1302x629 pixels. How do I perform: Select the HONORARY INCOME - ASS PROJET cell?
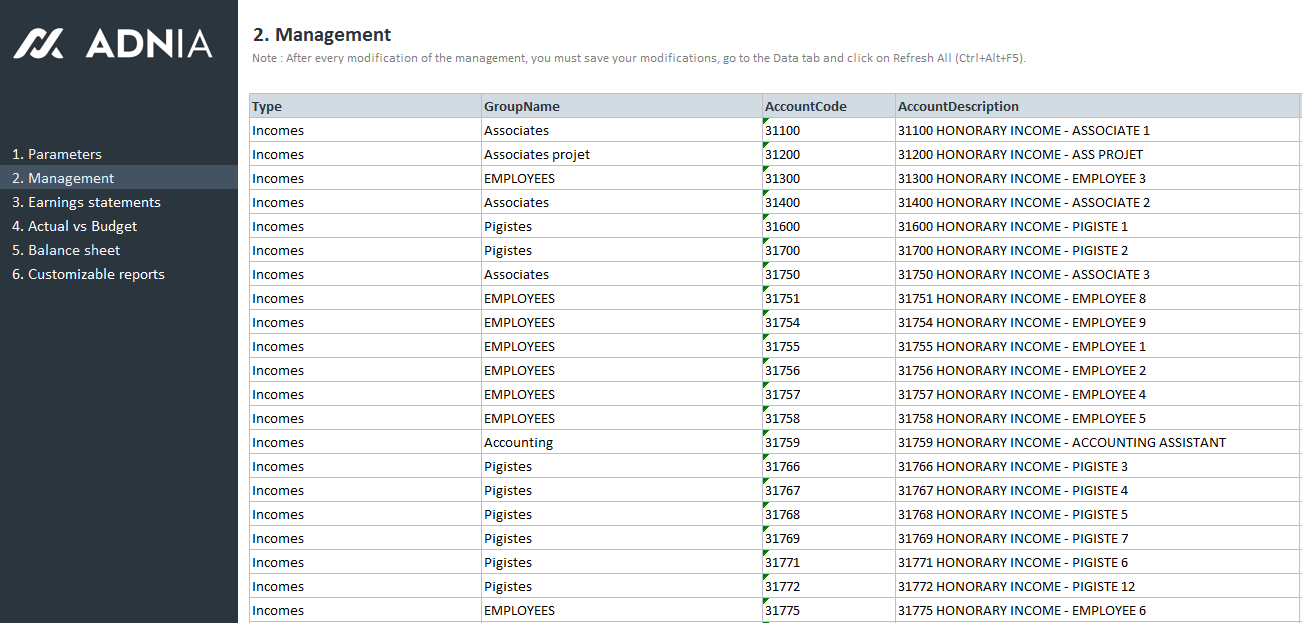[1020, 154]
